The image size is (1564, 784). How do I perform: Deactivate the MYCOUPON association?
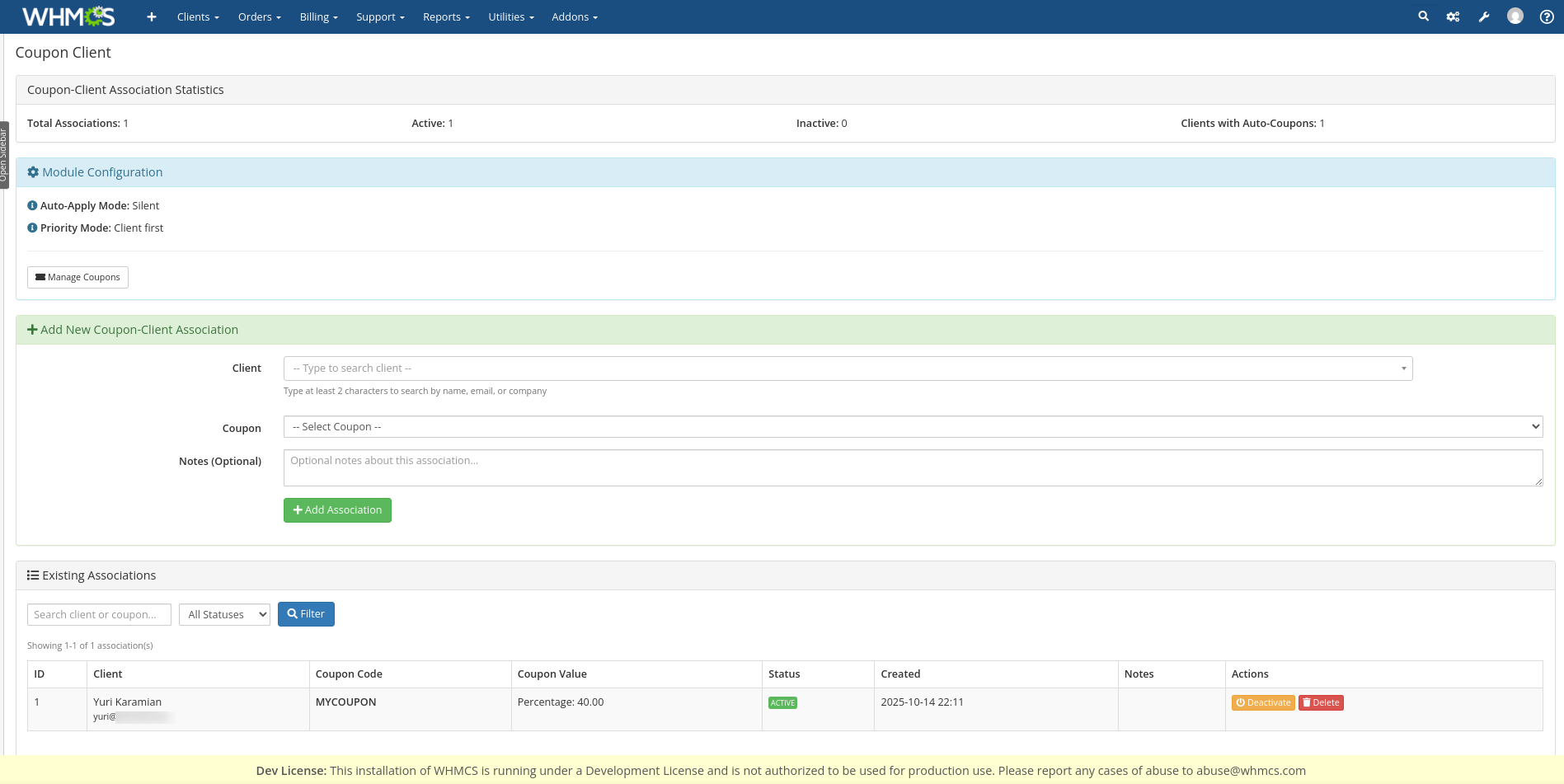coord(1262,702)
